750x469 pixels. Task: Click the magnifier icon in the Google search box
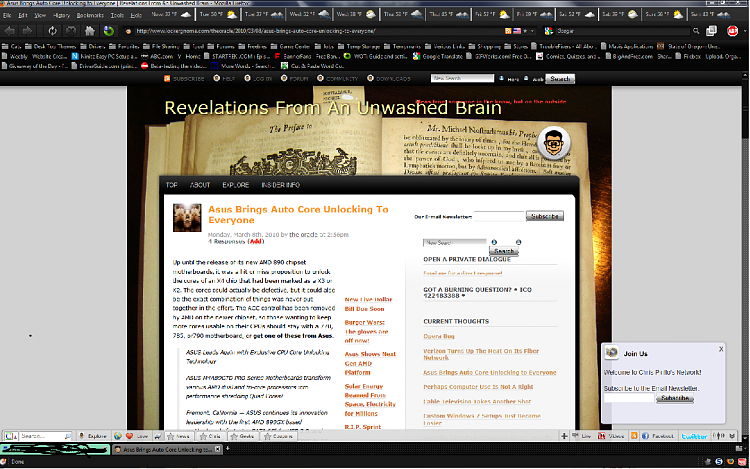[x=696, y=31]
